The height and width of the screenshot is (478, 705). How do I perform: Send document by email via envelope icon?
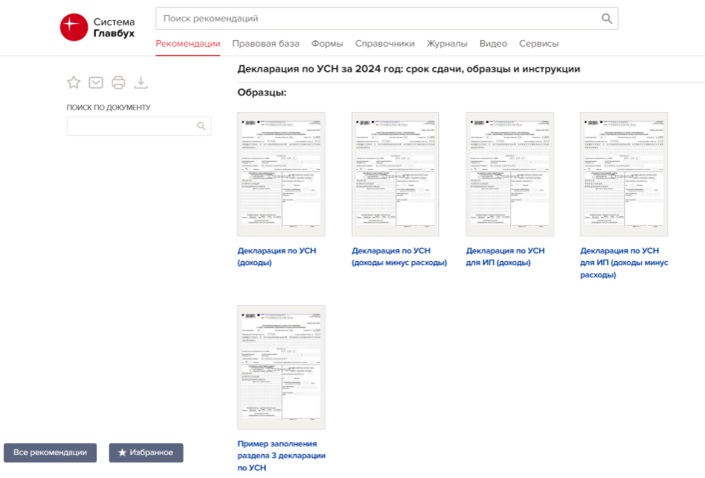click(96, 83)
